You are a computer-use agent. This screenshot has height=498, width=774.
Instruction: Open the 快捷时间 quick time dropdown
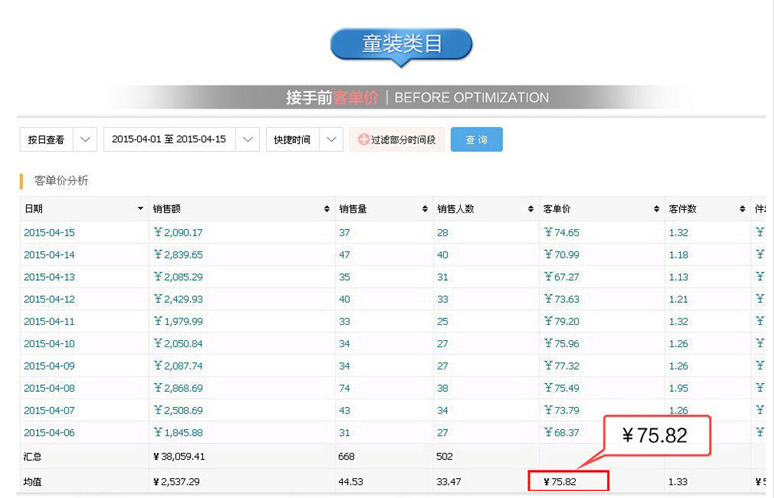click(x=332, y=140)
